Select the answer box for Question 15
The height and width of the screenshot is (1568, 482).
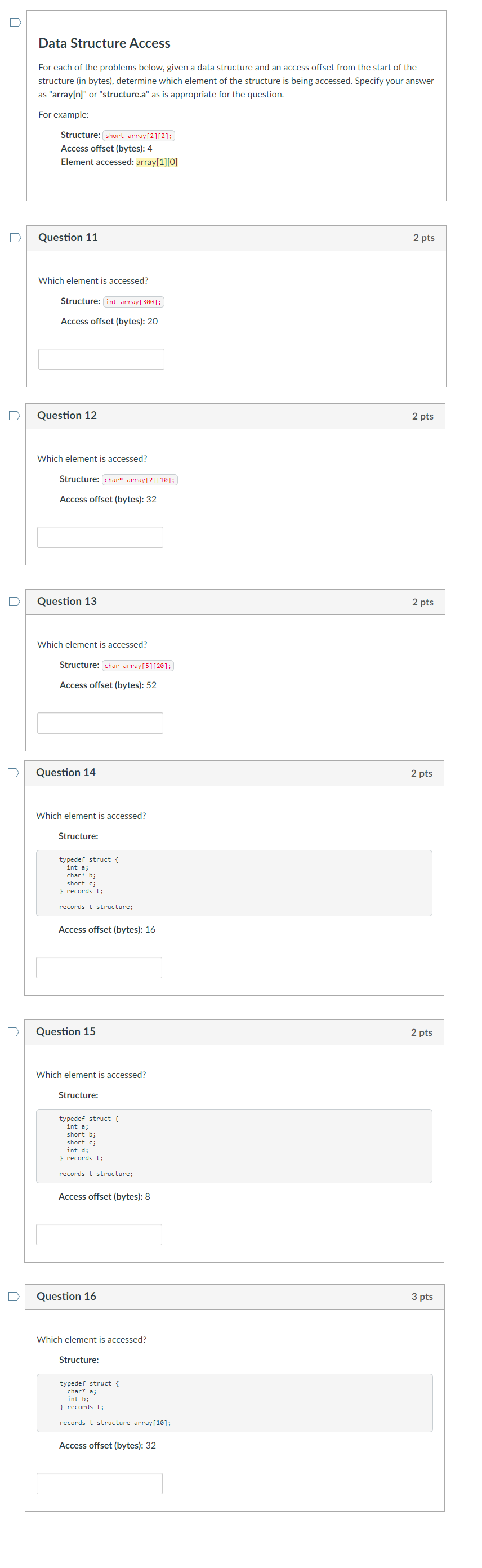(x=99, y=1234)
